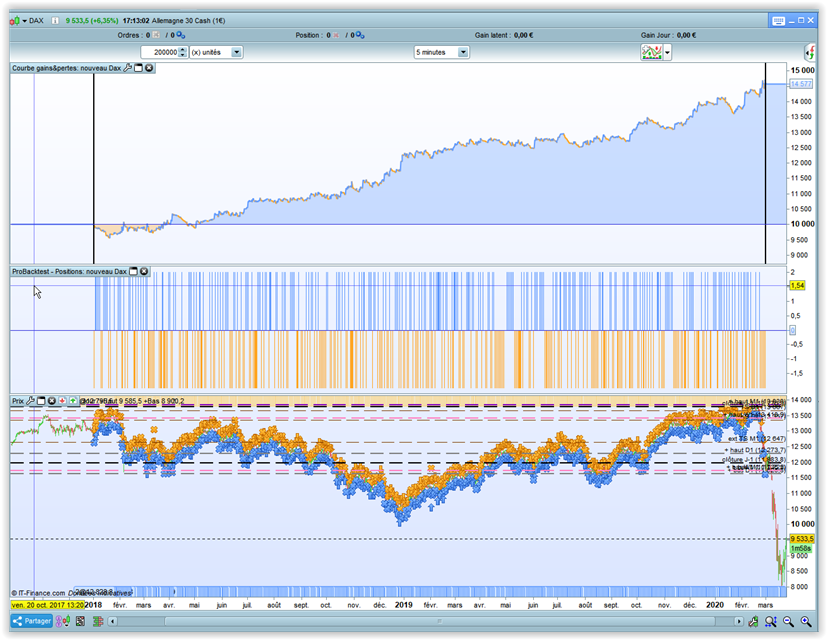
Task: Zoom in with the plus magnifier
Action: [806, 622]
